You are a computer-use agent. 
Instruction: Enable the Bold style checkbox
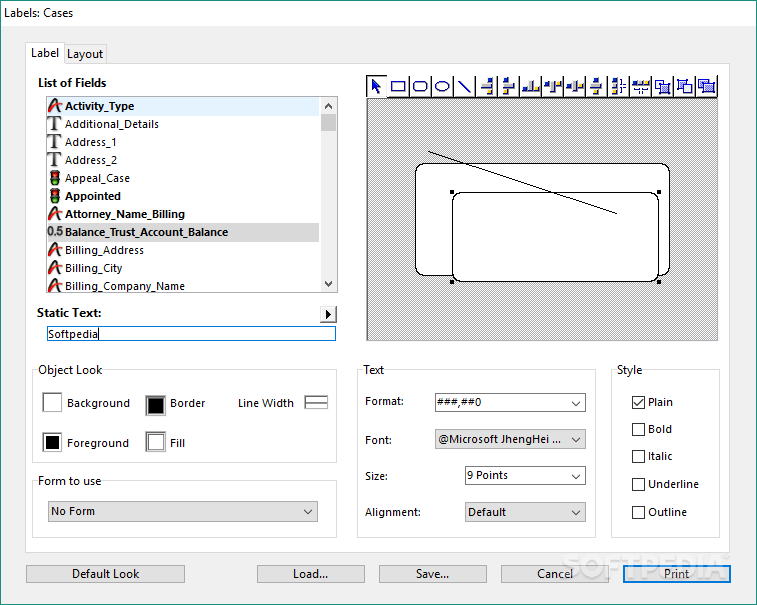(638, 429)
